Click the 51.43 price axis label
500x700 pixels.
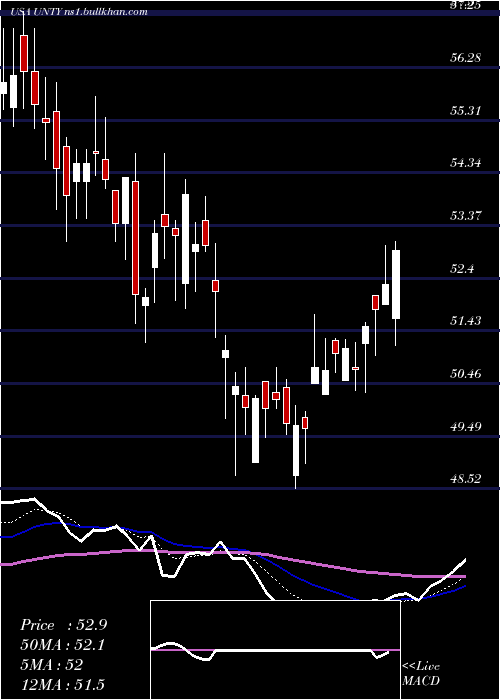tap(465, 321)
